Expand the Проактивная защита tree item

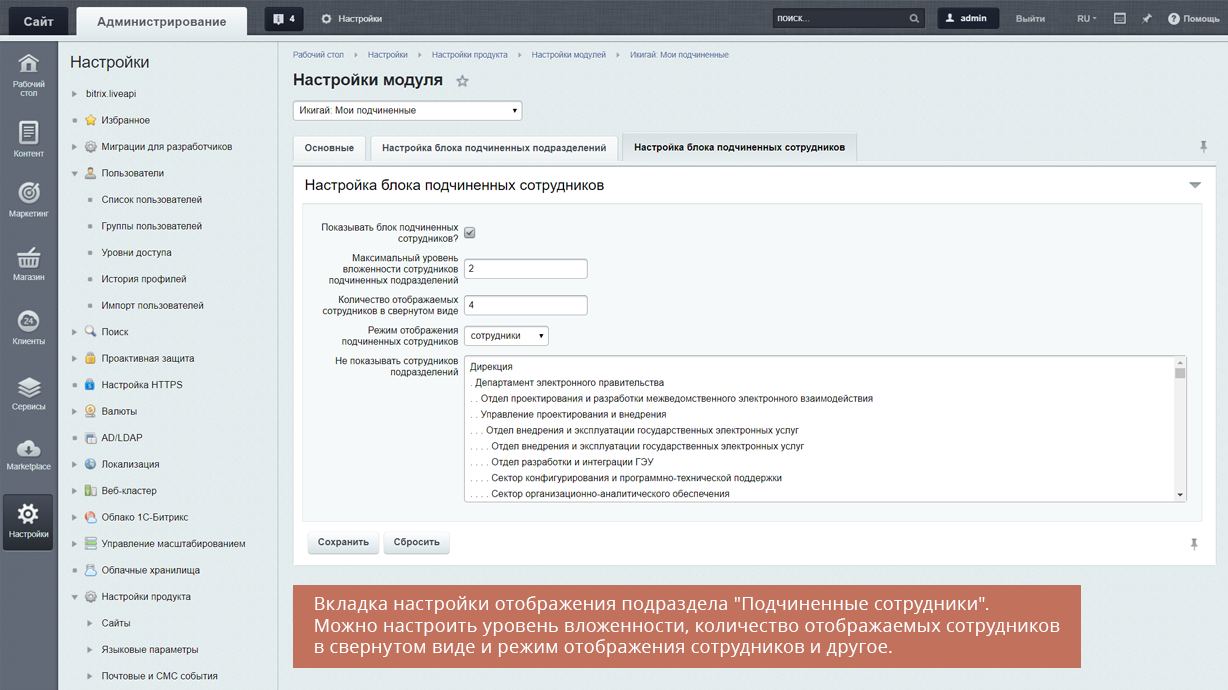click(75, 358)
